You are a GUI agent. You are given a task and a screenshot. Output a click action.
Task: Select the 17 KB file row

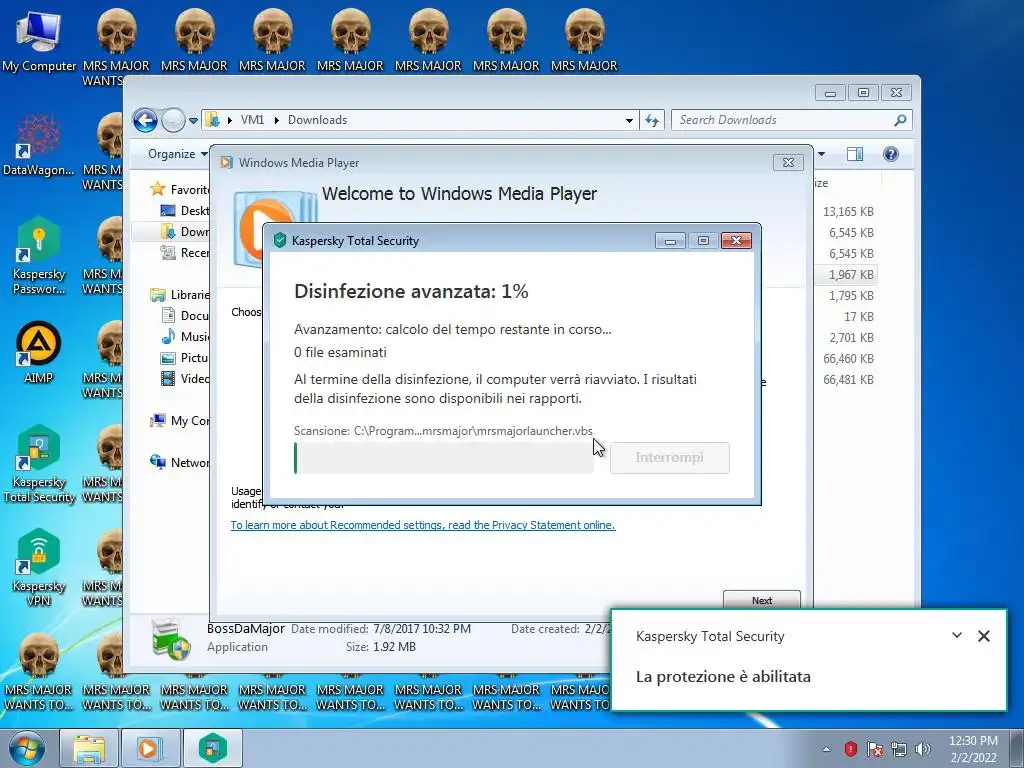pos(845,317)
